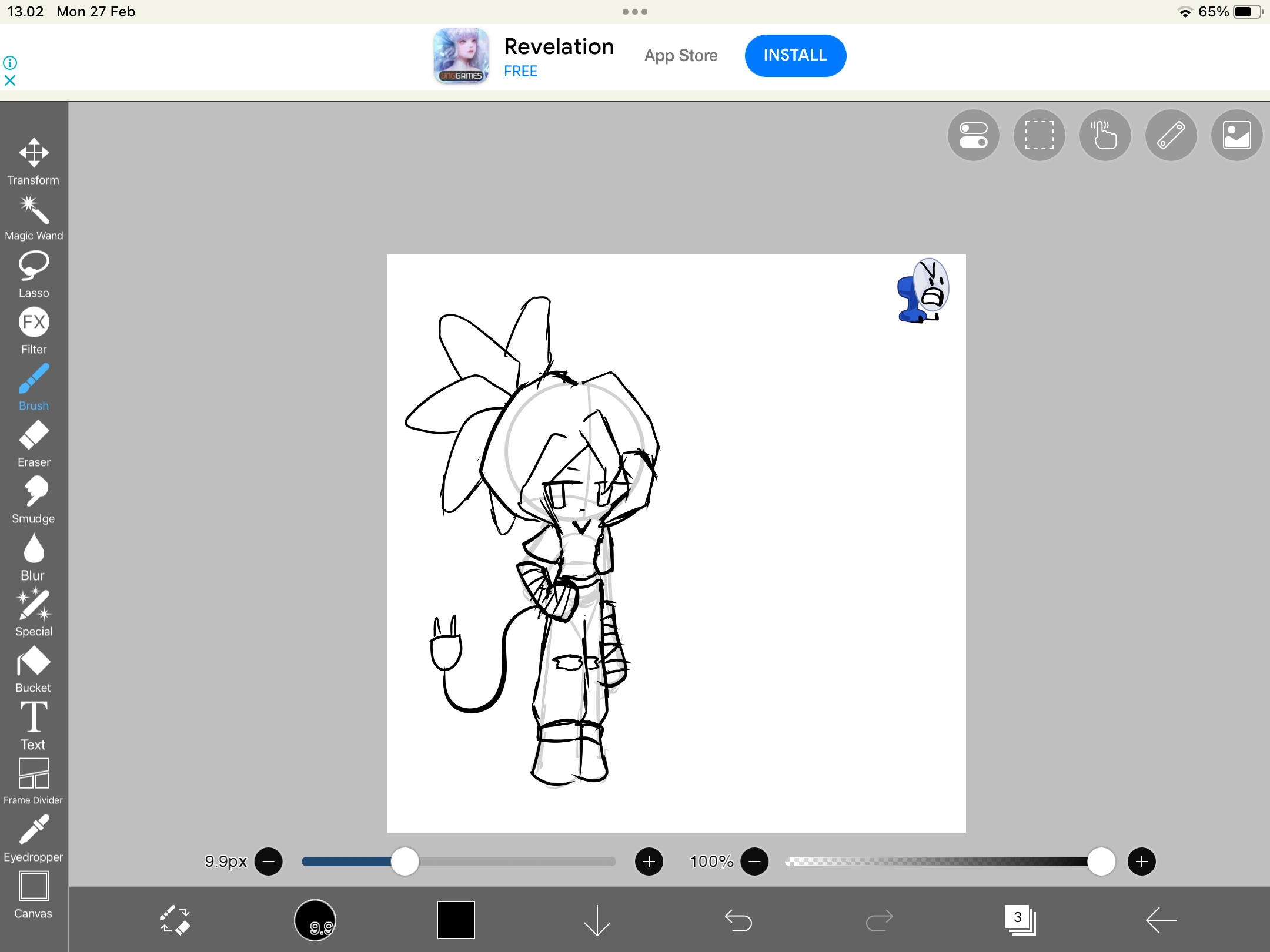Open the ruler tool in the top toolbar
The width and height of the screenshot is (1270, 952).
(1171, 135)
